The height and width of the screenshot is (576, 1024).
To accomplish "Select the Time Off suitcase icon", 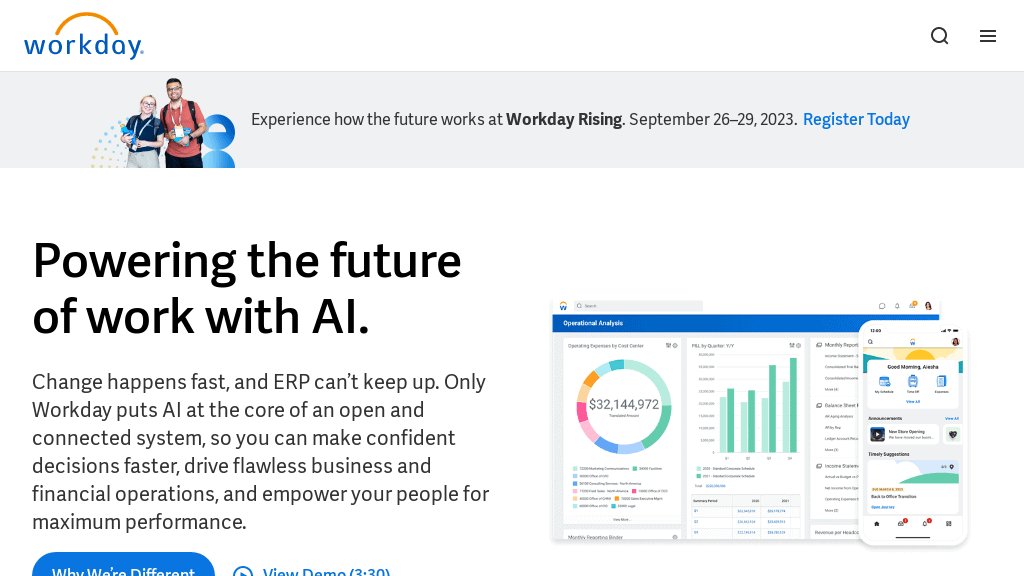I will coord(913,382).
